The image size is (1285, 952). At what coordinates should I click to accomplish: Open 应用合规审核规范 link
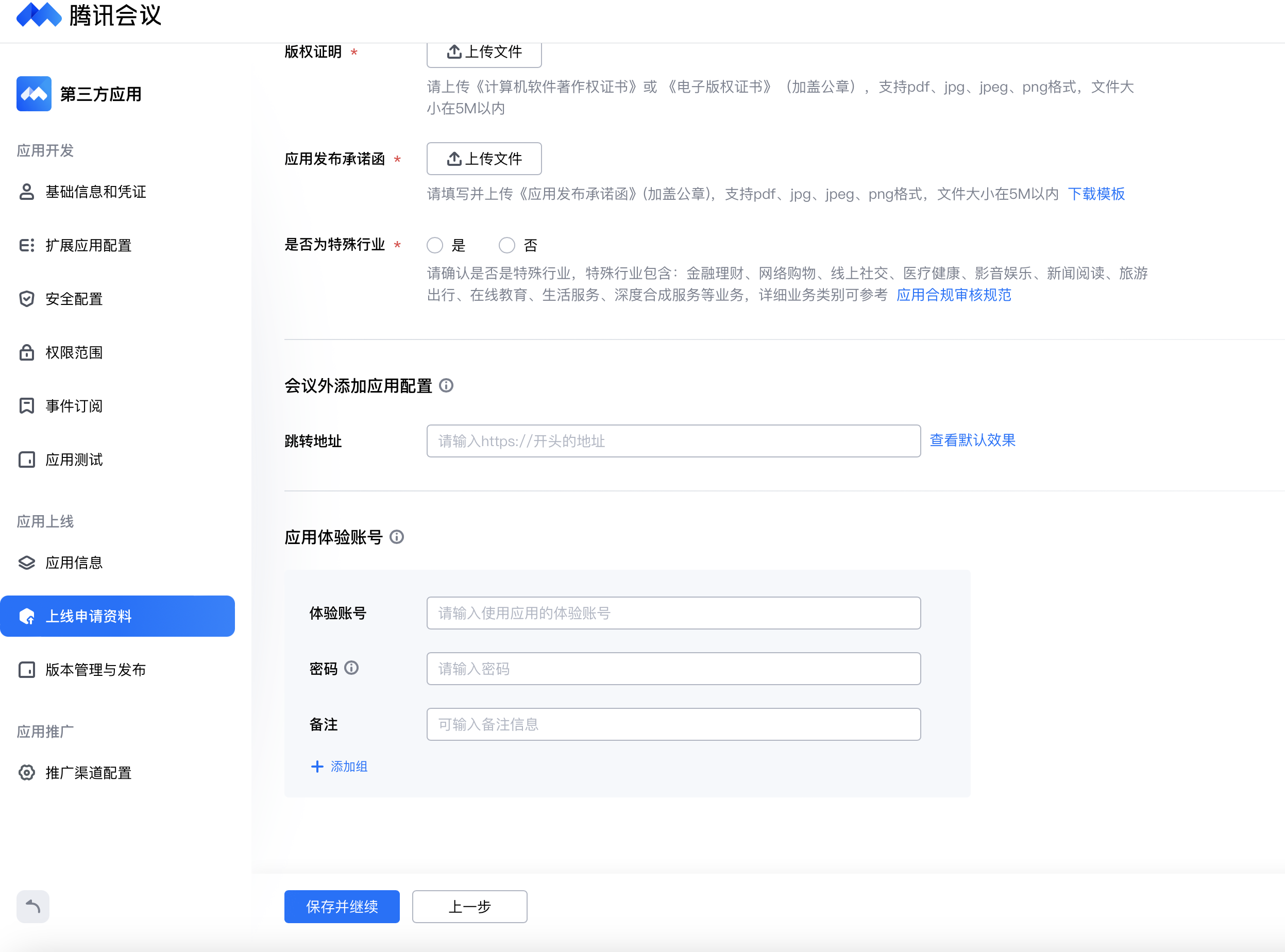coord(954,295)
